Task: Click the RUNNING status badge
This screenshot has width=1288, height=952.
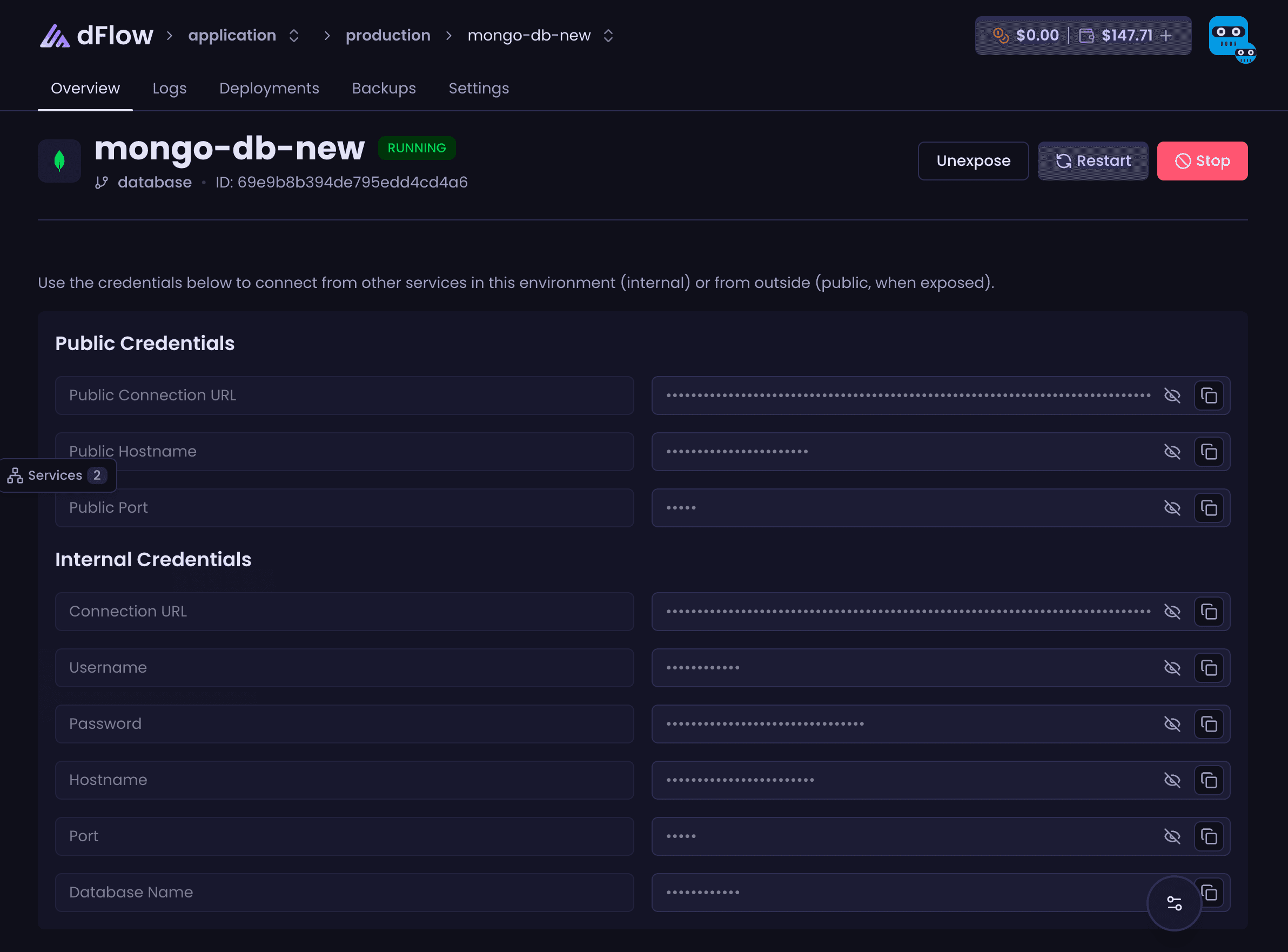Action: [x=417, y=148]
